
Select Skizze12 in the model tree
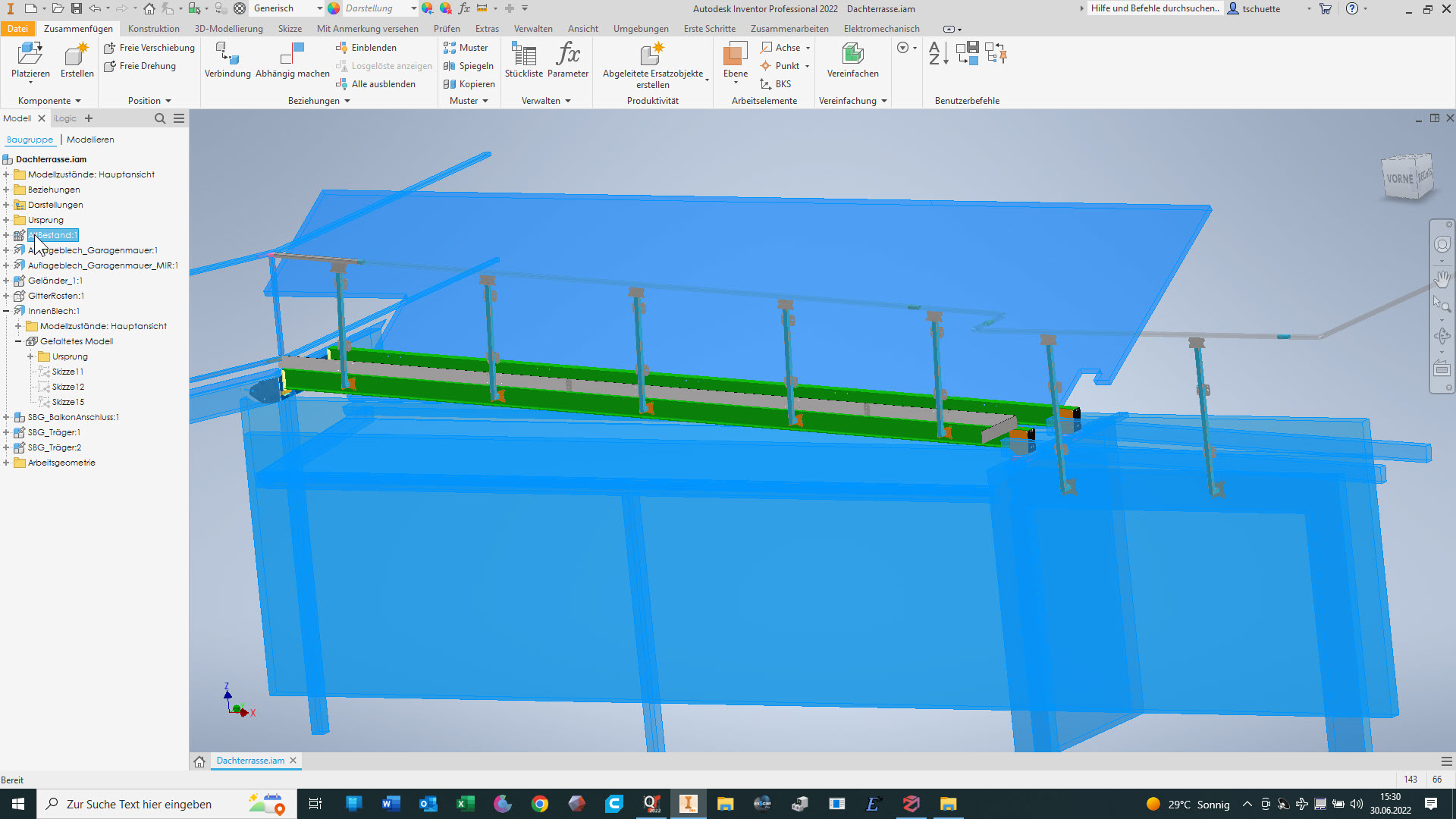[x=67, y=387]
